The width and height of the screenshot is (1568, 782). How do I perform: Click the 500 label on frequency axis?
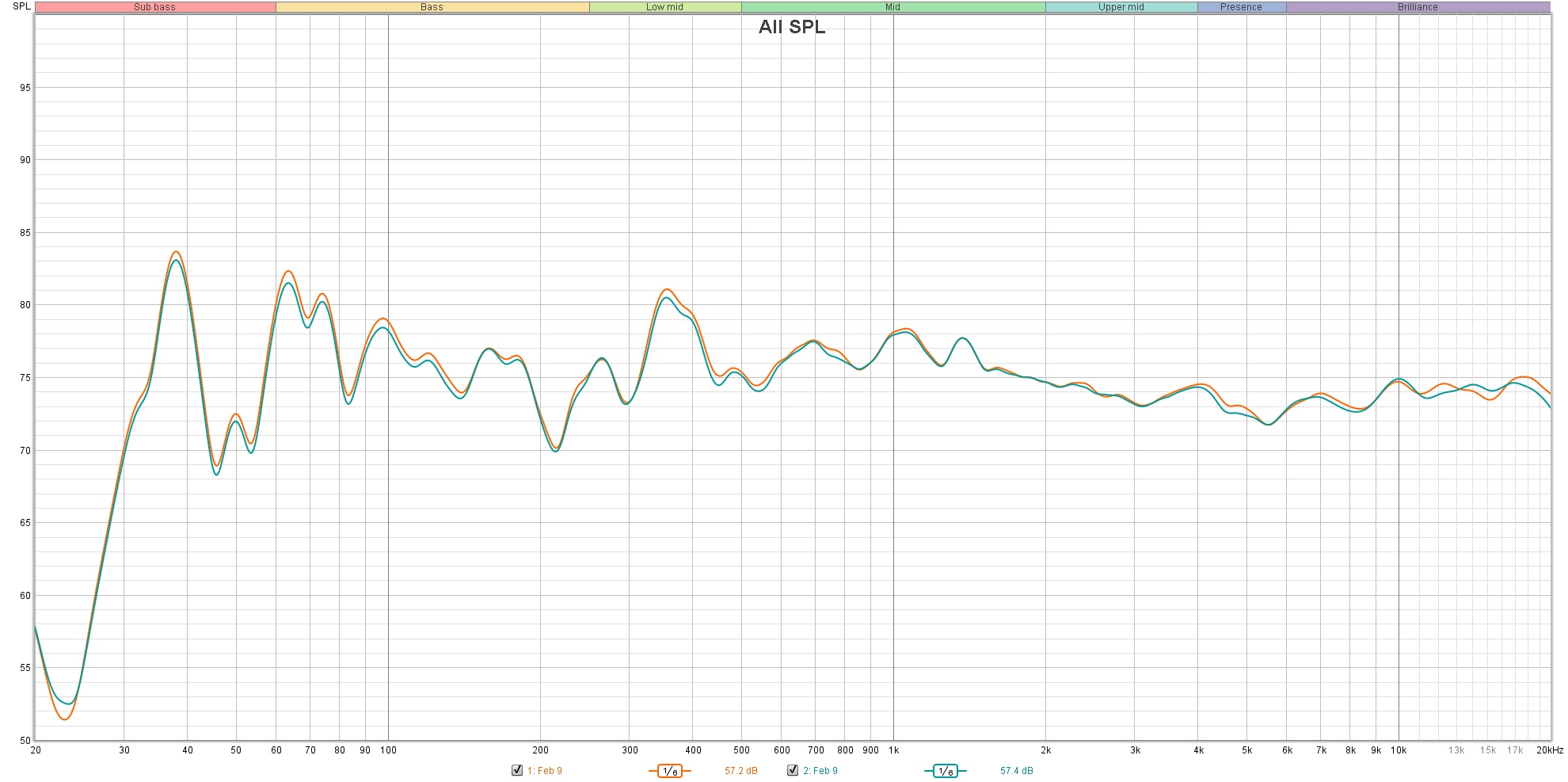click(x=742, y=750)
